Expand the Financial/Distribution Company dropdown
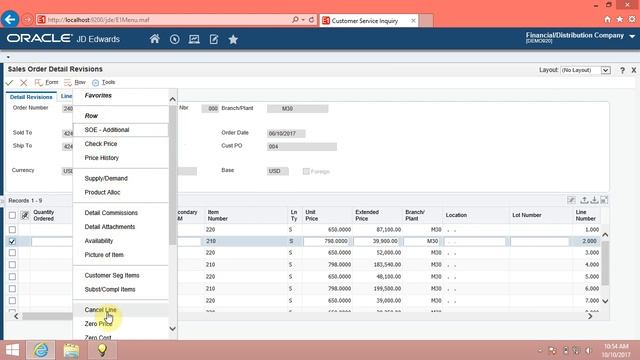 pos(632,36)
